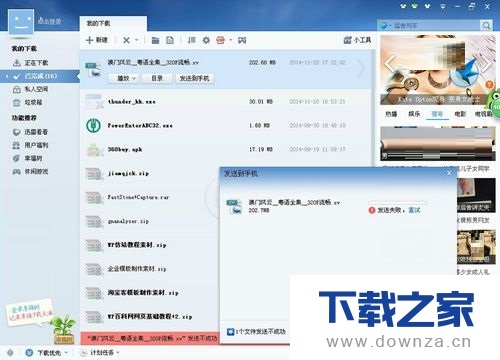Click the green PowerEnterABC32 file icon
This screenshot has width=500, height=360.
94,125
